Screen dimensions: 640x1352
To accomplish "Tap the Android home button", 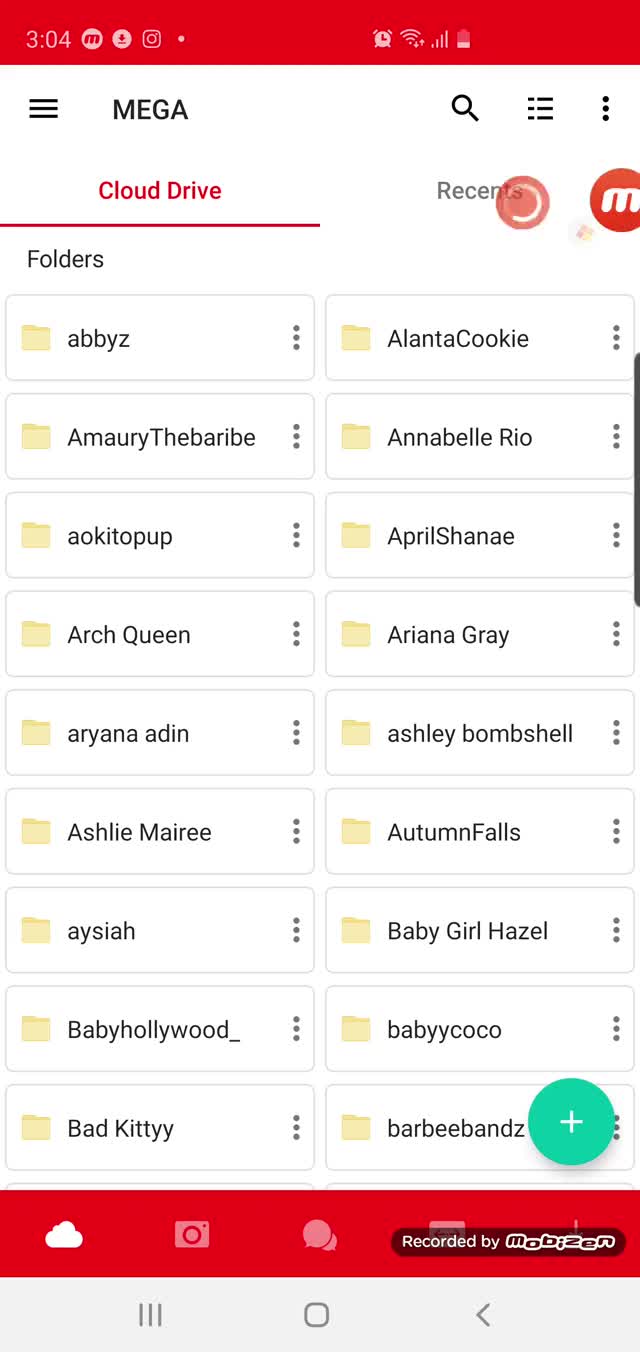I will click(316, 1315).
